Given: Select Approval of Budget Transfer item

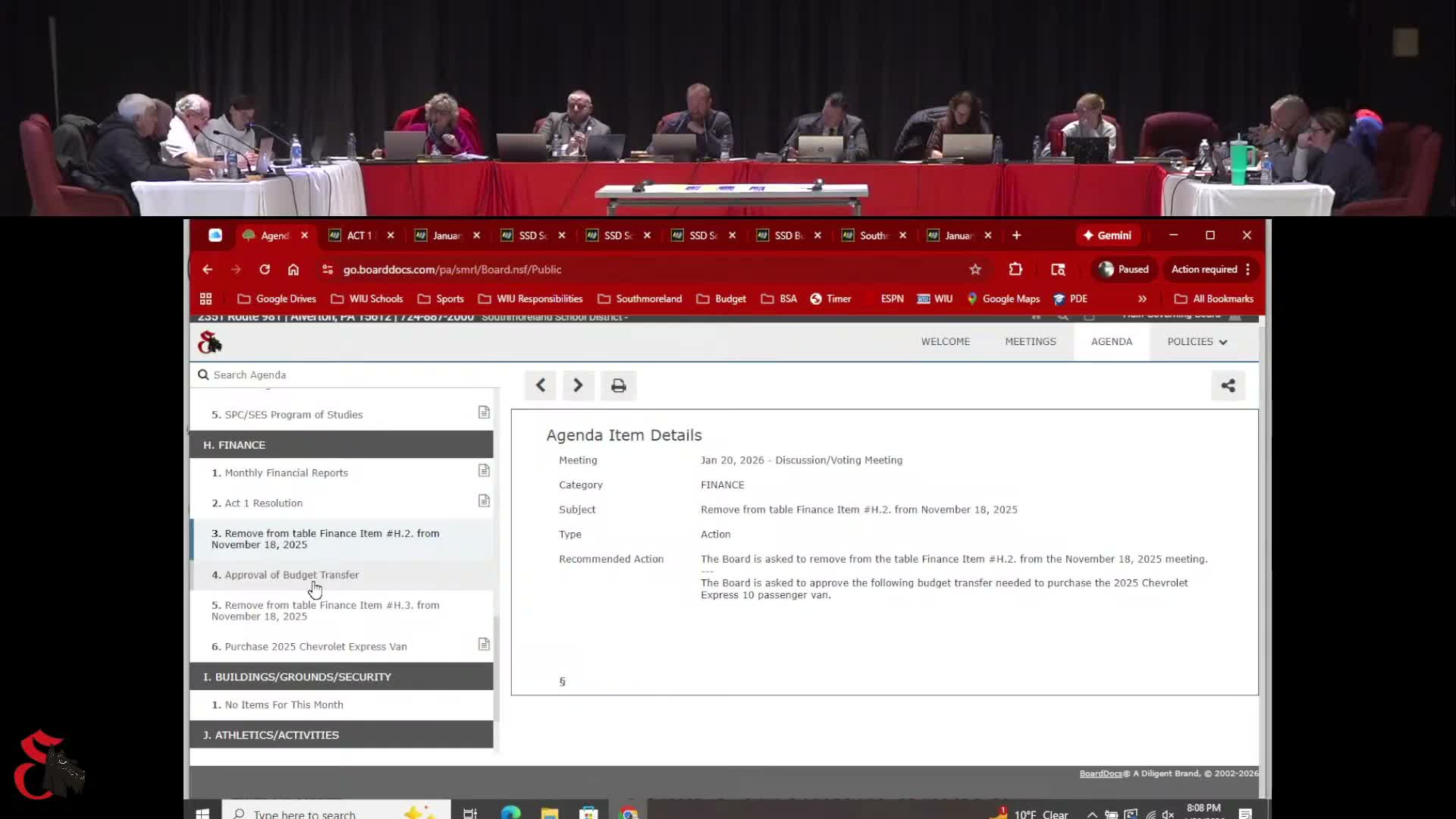Looking at the screenshot, I should click(x=292, y=575).
